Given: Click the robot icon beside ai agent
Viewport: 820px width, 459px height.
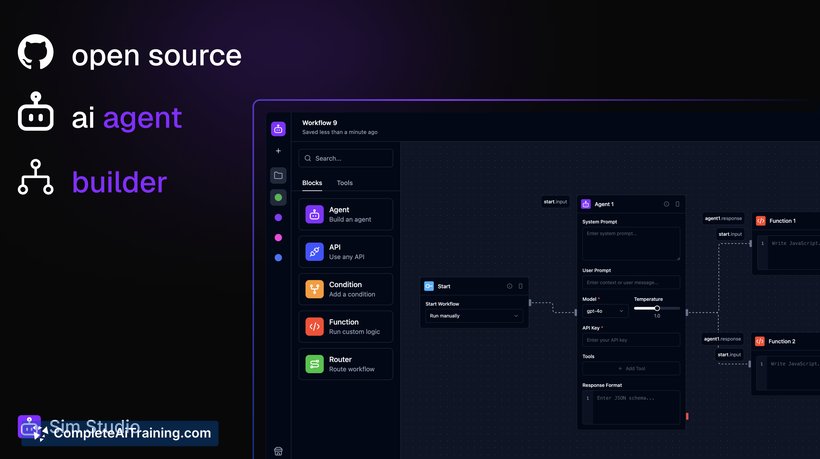Looking at the screenshot, I should (x=36, y=111).
